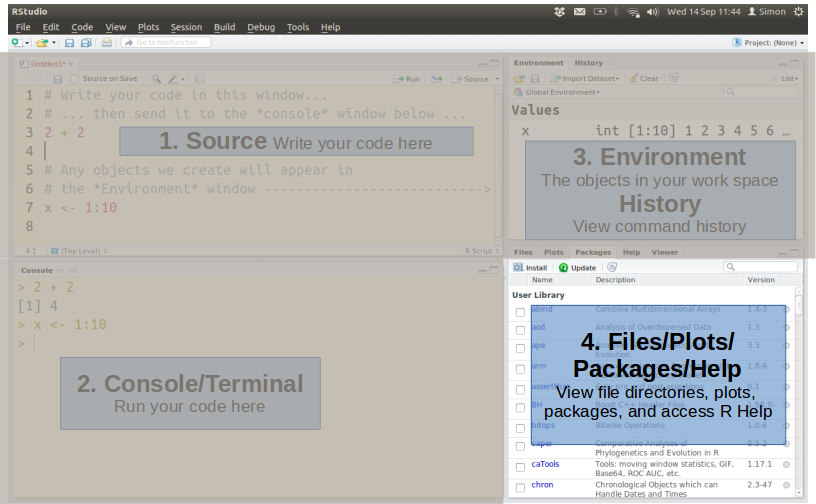Open the Wi-Fi network indicator
The image size is (816, 504).
pos(633,12)
